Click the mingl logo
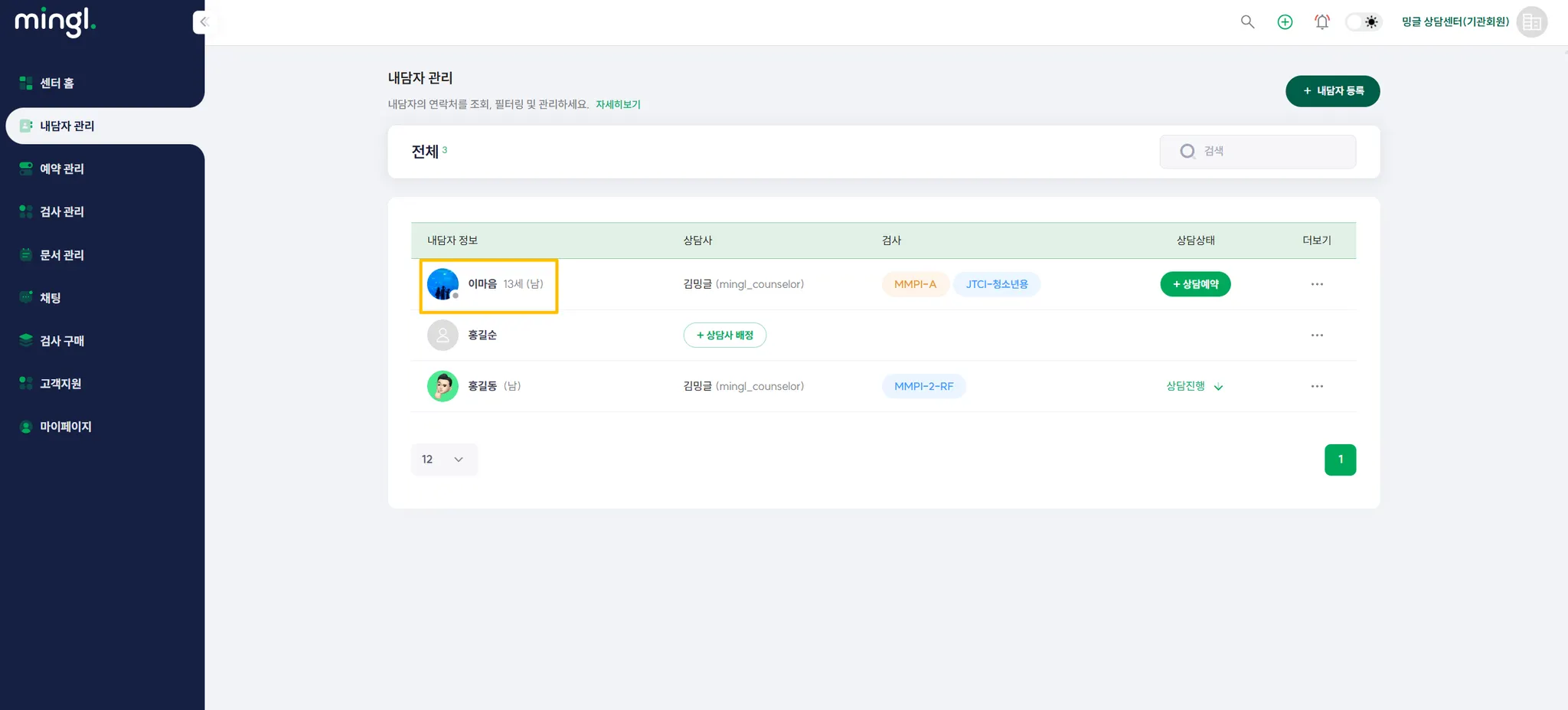This screenshot has height=710, width=1568. click(55, 21)
